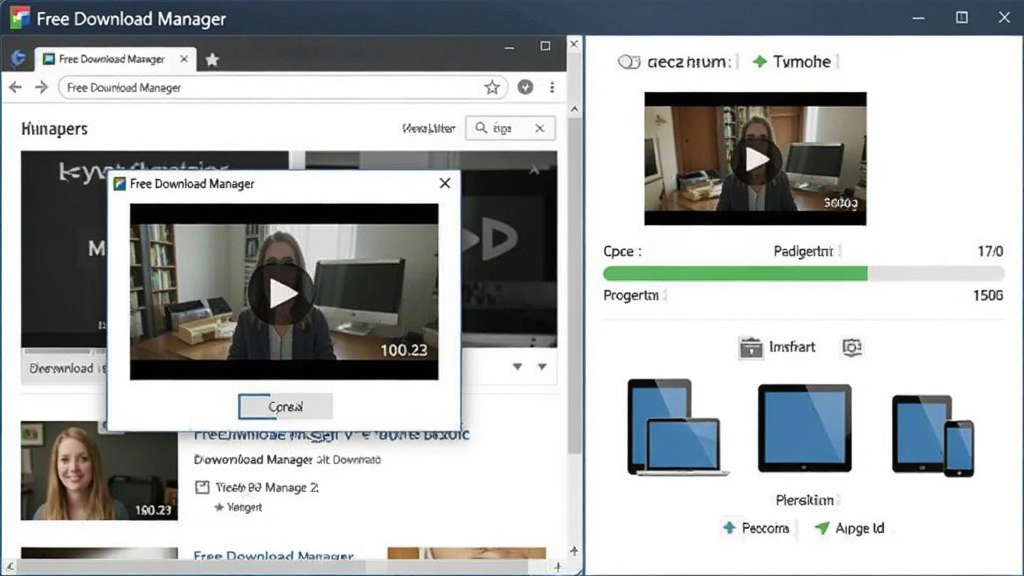1024x576 pixels.
Task: Click scroll up arrow in browser scrollbar
Action: click(x=574, y=110)
